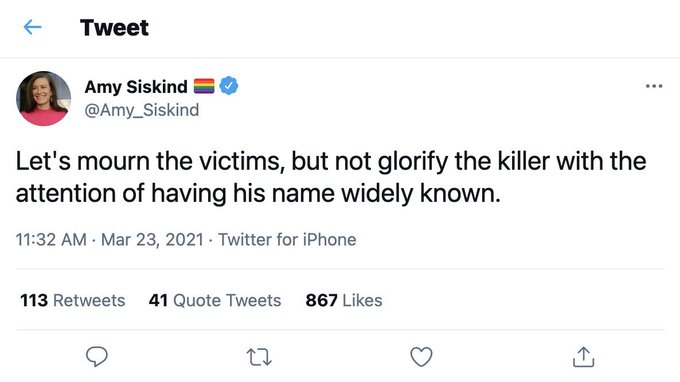Image resolution: width=680 pixels, height=382 pixels.
Task: Click the Tweet header title
Action: [114, 28]
